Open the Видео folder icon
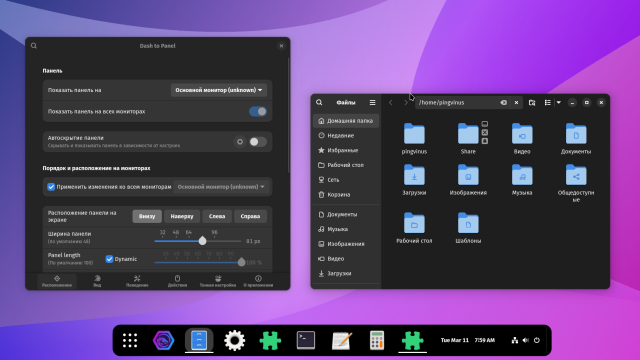 tap(522, 134)
